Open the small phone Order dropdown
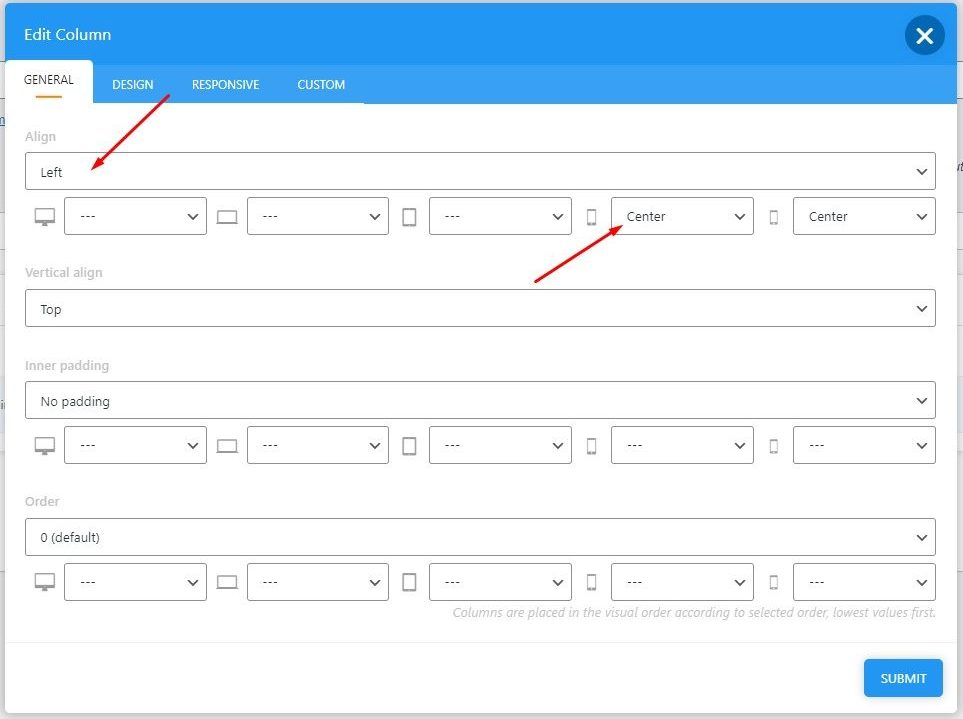 pyautogui.click(x=864, y=582)
